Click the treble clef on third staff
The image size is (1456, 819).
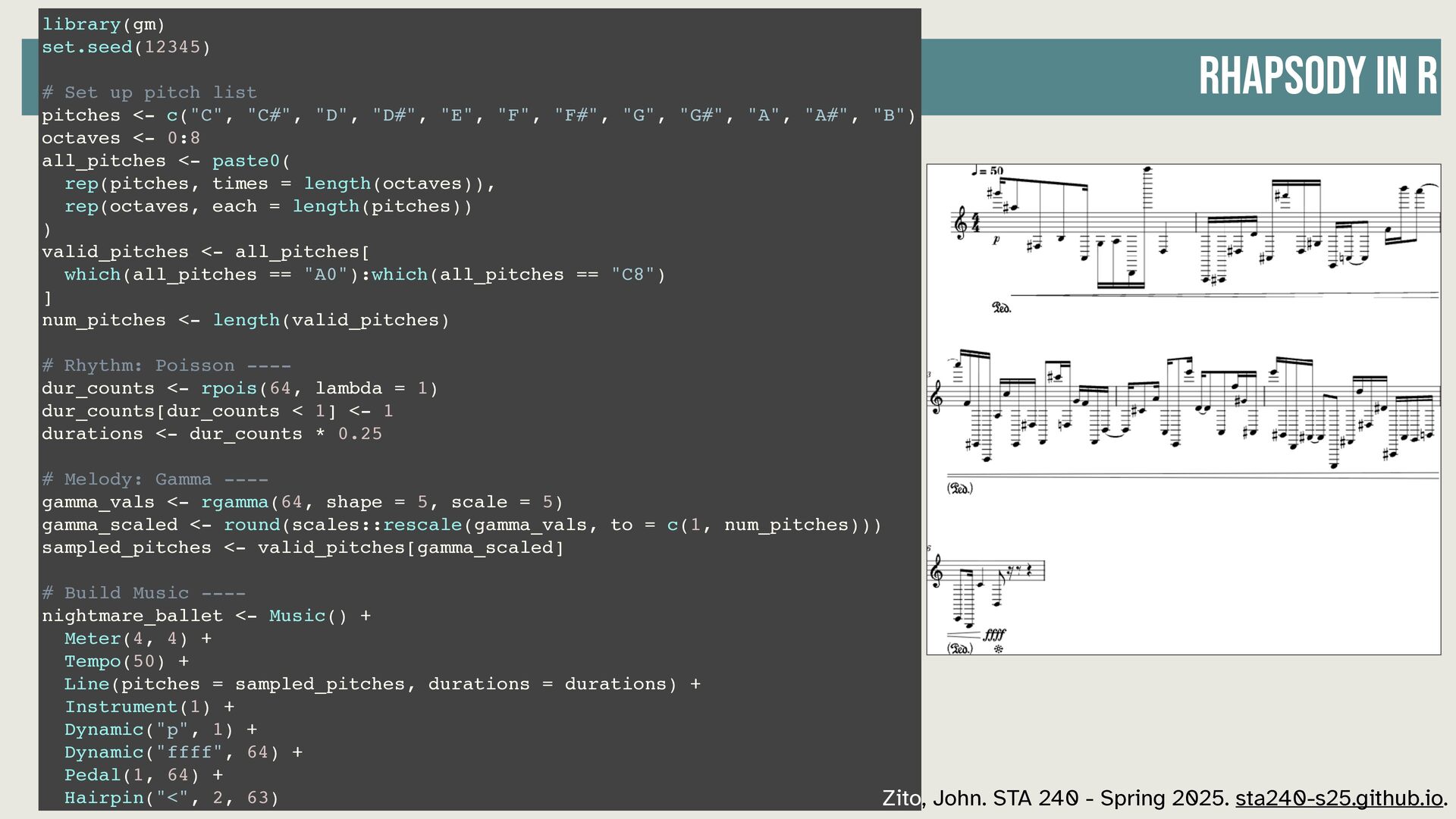tap(937, 571)
